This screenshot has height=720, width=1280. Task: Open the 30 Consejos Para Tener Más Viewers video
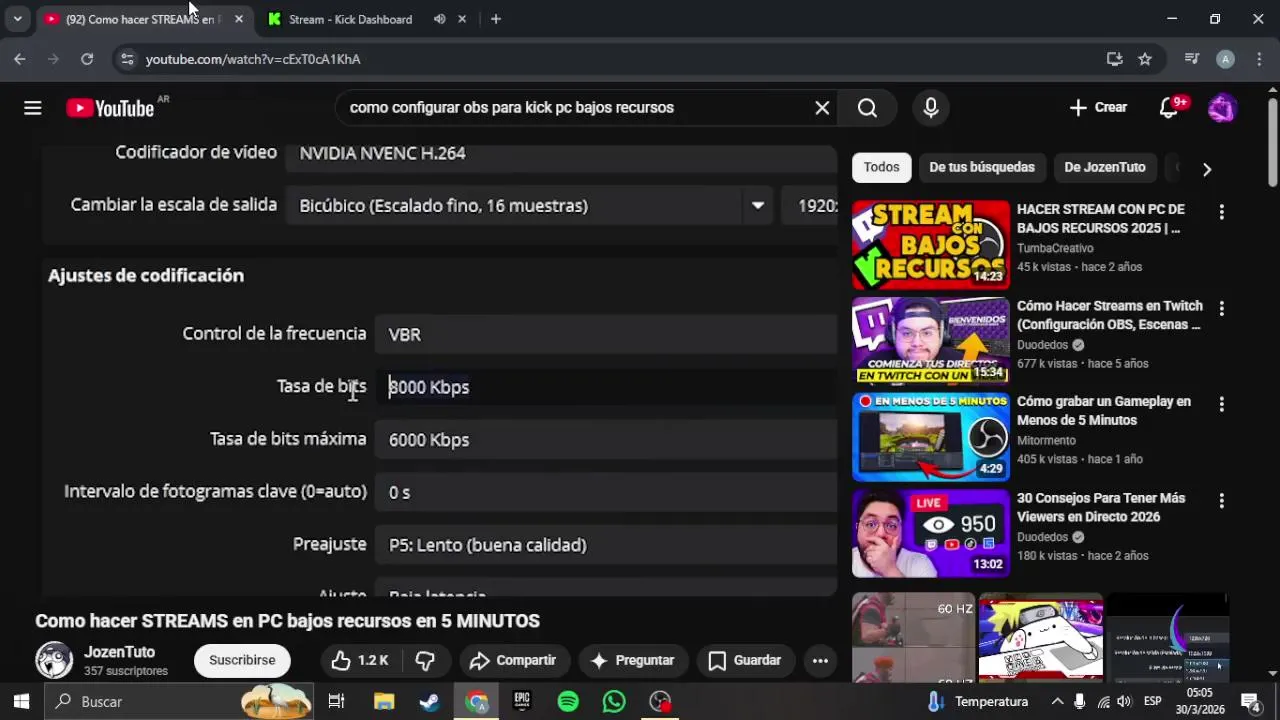coord(1101,507)
